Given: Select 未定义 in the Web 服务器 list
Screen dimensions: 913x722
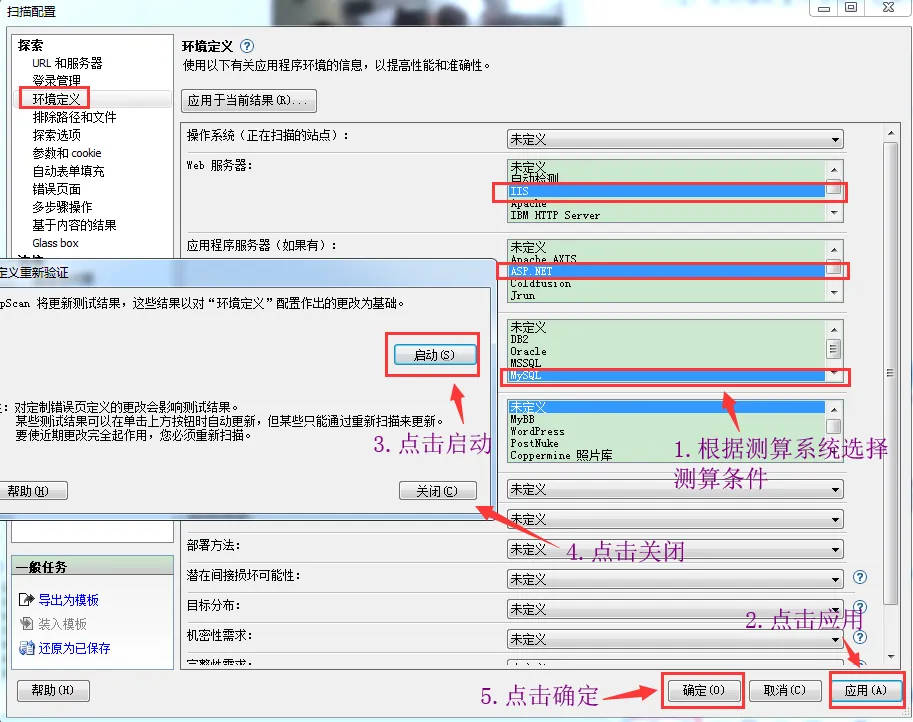Looking at the screenshot, I should click(667, 167).
